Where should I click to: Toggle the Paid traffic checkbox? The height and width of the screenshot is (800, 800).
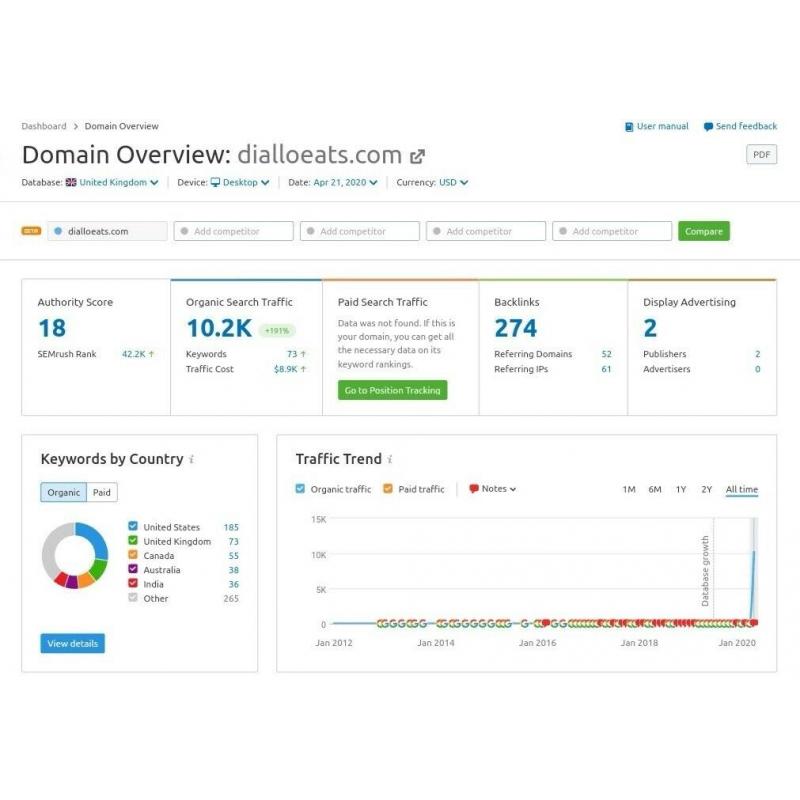[388, 488]
